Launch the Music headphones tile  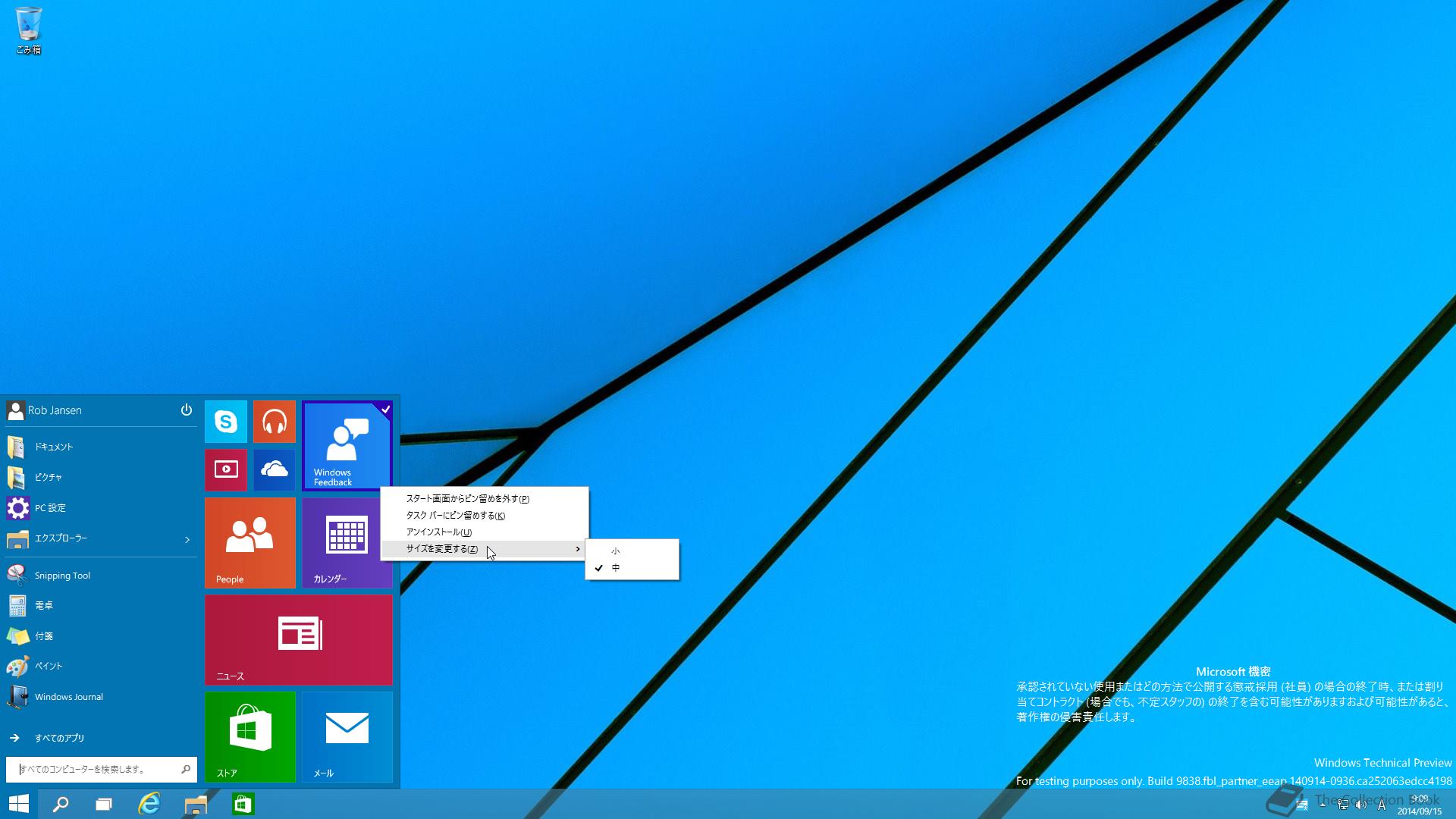tap(275, 422)
